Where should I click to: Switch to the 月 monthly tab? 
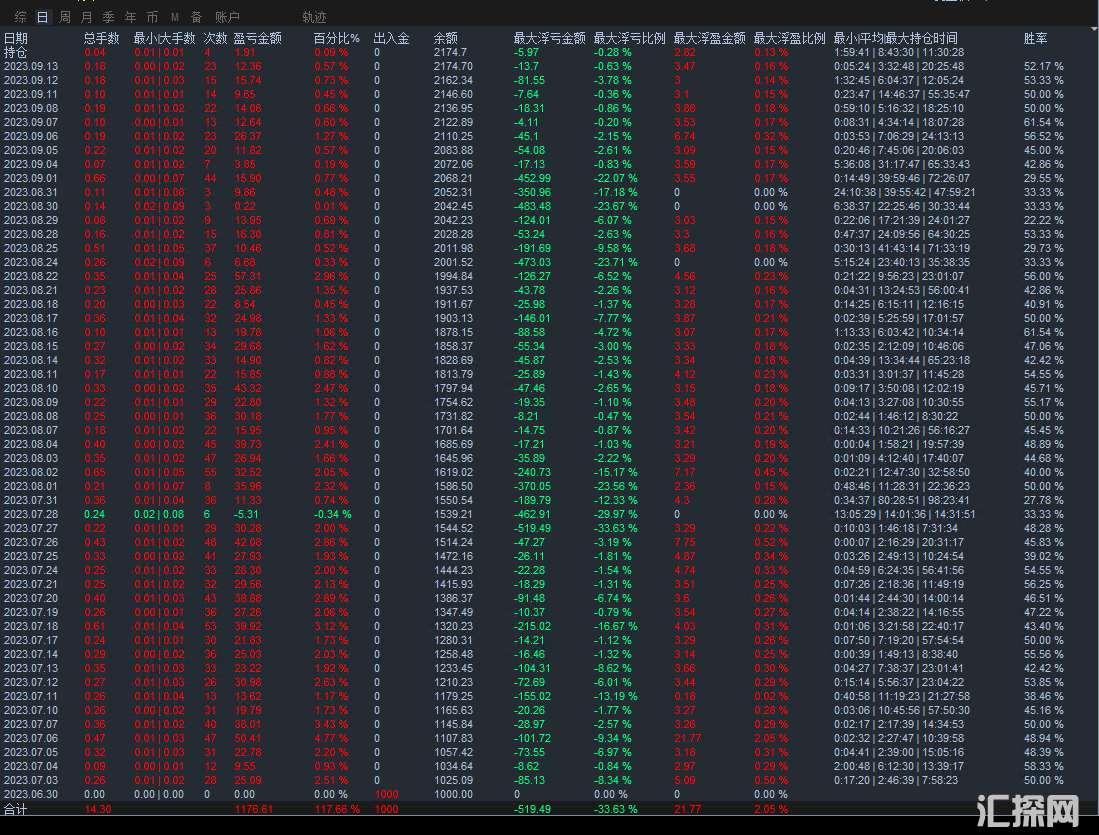pos(86,17)
